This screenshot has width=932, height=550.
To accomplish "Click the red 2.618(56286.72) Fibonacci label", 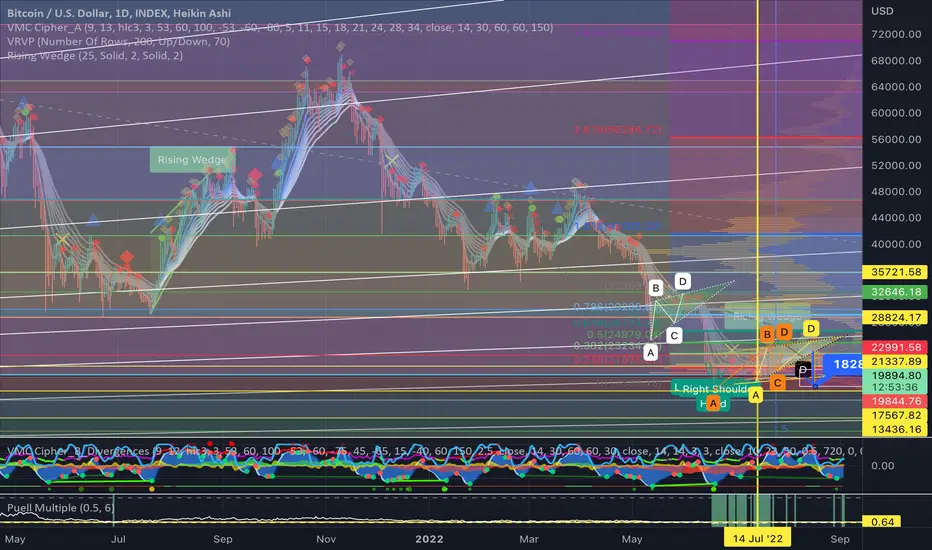I will [x=618, y=130].
